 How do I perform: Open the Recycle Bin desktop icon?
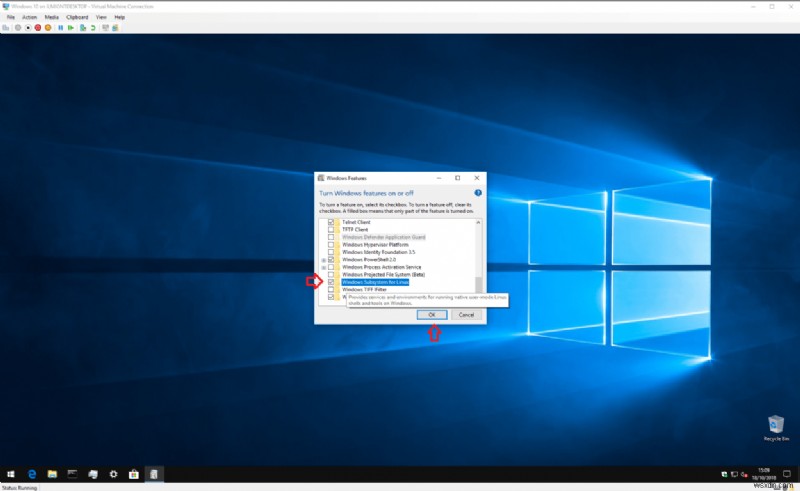point(776,428)
